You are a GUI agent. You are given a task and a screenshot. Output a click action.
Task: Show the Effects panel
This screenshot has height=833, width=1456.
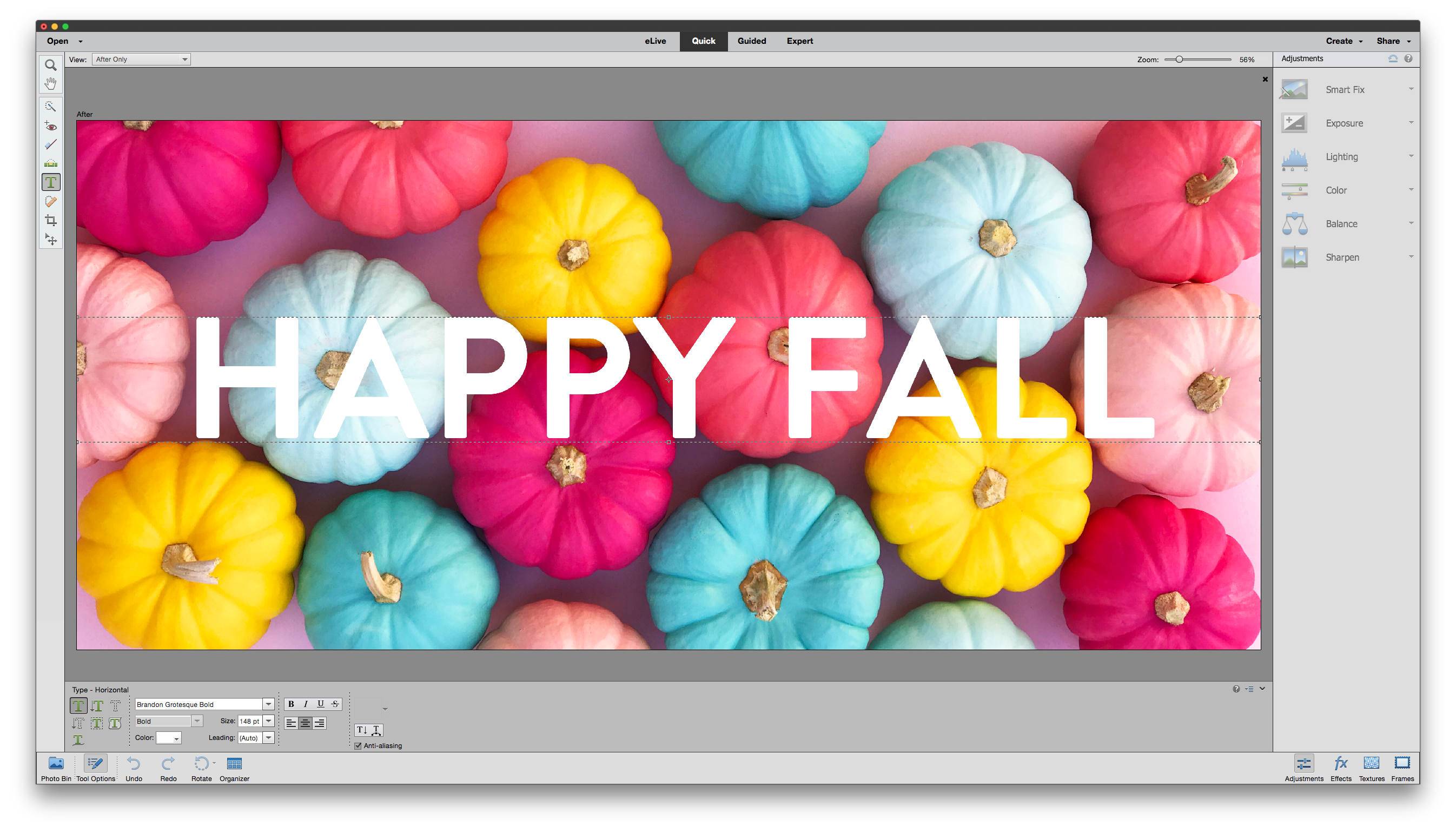point(1340,768)
